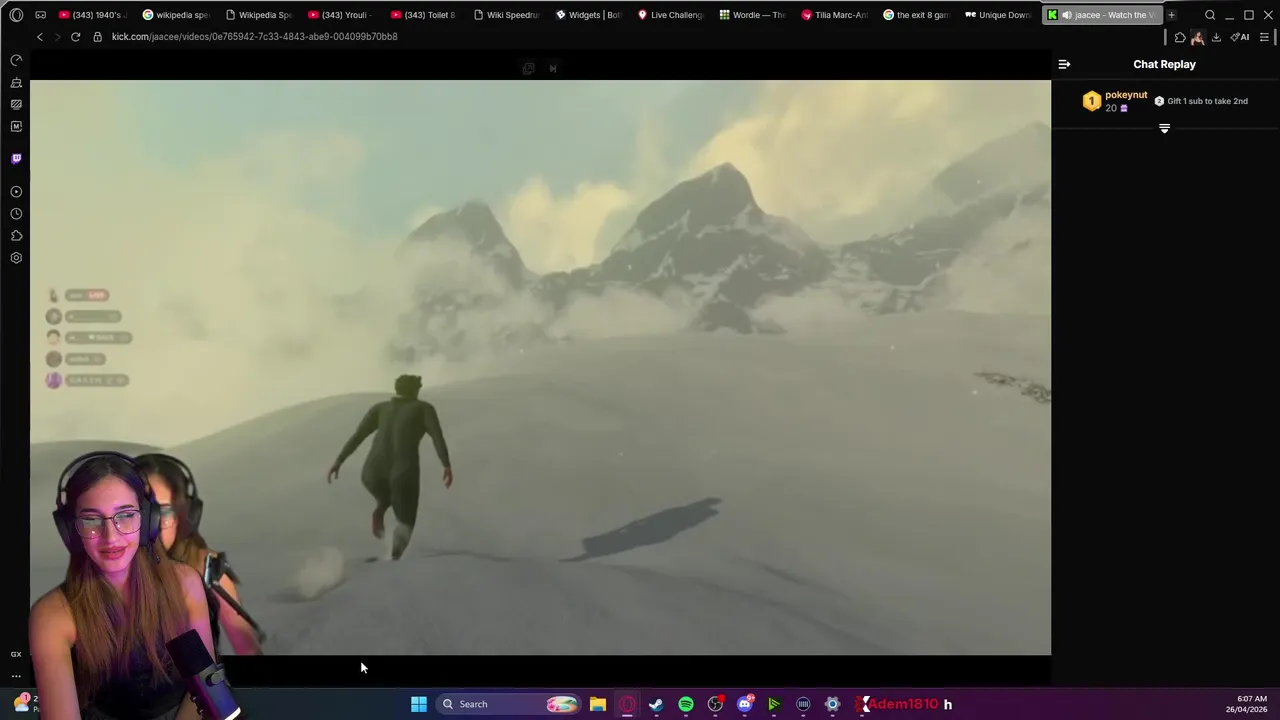Viewport: 1280px width, 720px height.
Task: Open File Explorer from the taskbar
Action: pyautogui.click(x=597, y=704)
